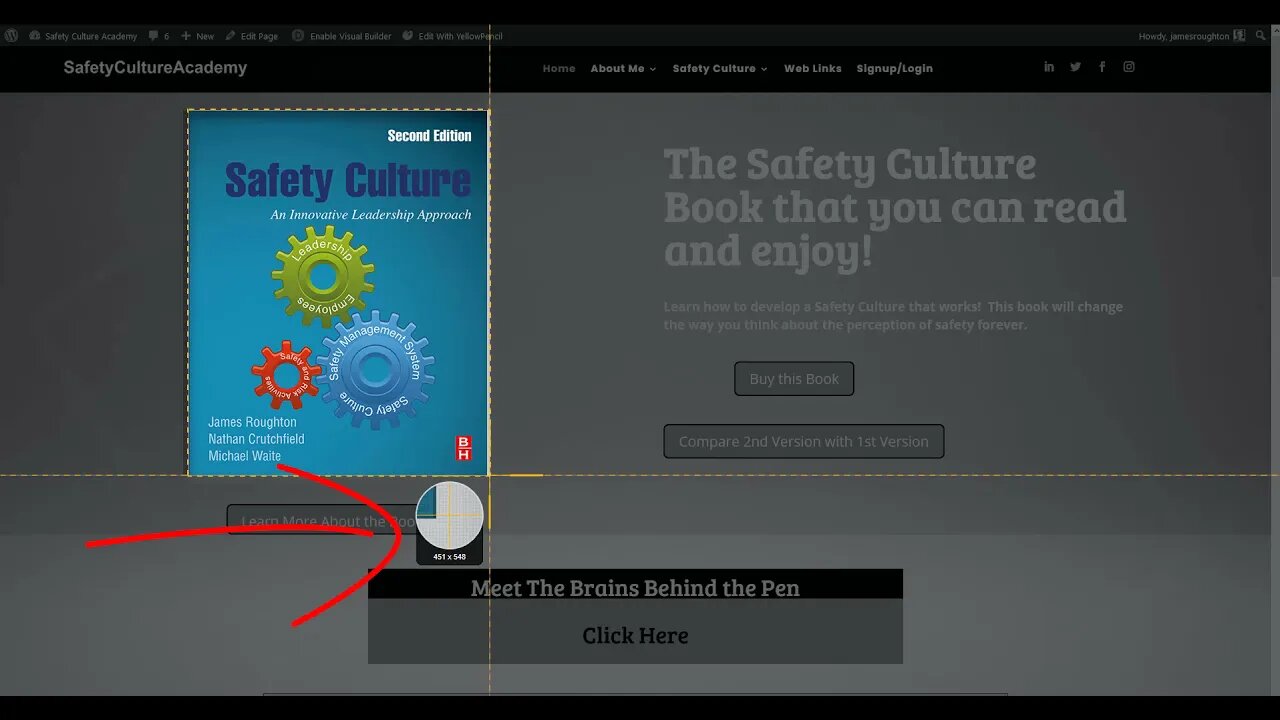Open the Signup/Login page

pos(895,68)
